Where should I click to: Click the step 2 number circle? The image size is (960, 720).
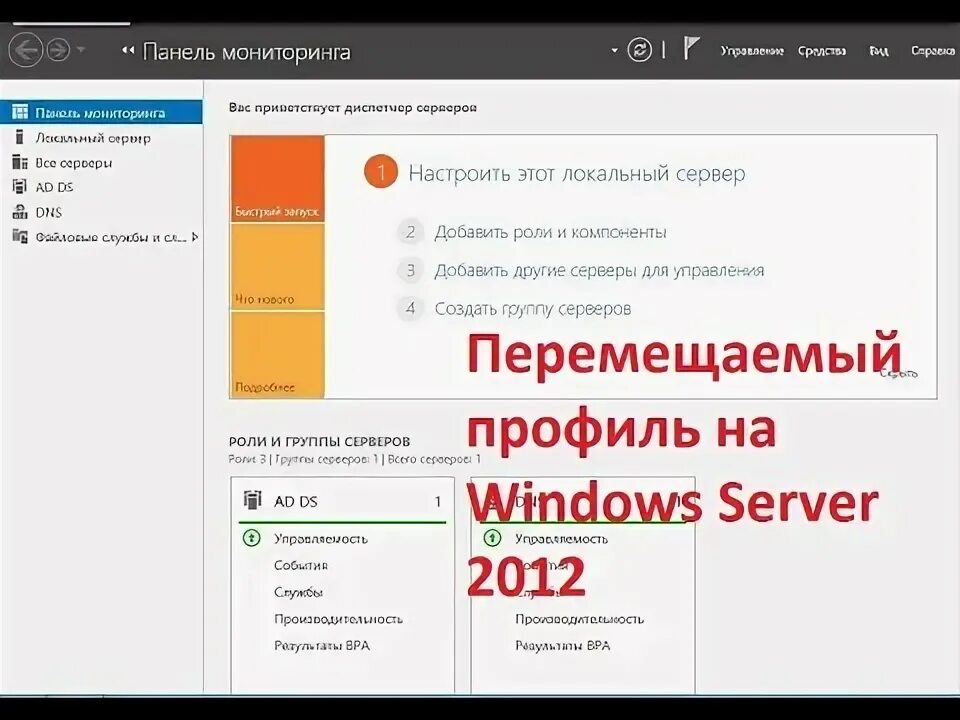coord(410,232)
